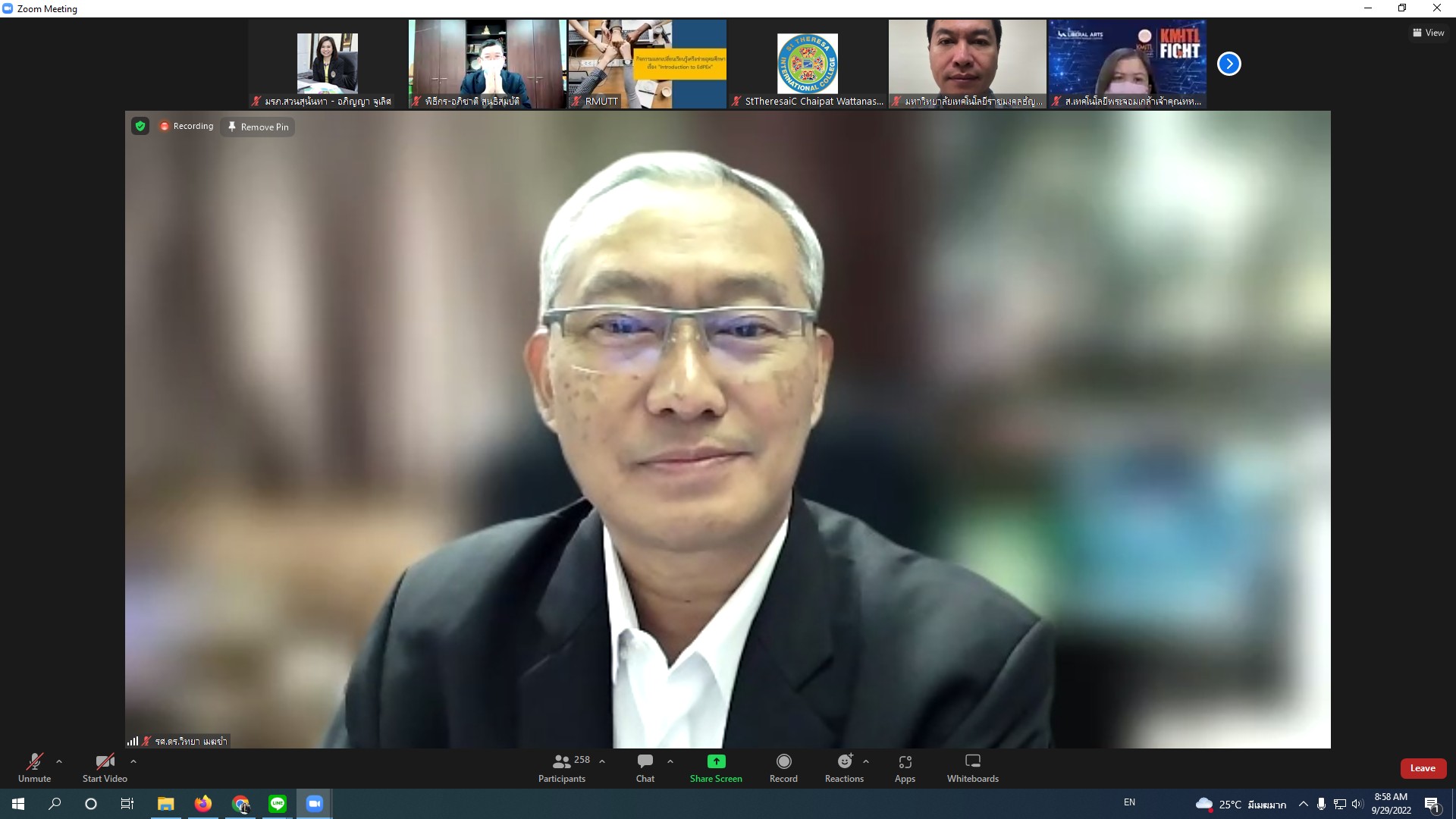This screenshot has width=1456, height=819.
Task: Expand the Participants options caret
Action: 602,761
